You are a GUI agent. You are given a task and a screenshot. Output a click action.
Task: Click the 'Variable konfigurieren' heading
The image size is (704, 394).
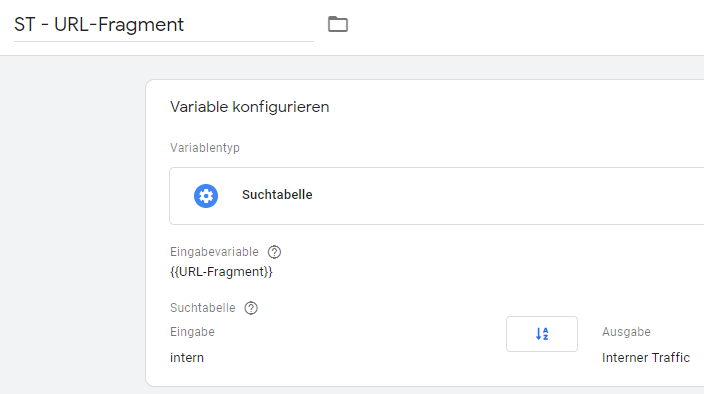pyautogui.click(x=249, y=107)
